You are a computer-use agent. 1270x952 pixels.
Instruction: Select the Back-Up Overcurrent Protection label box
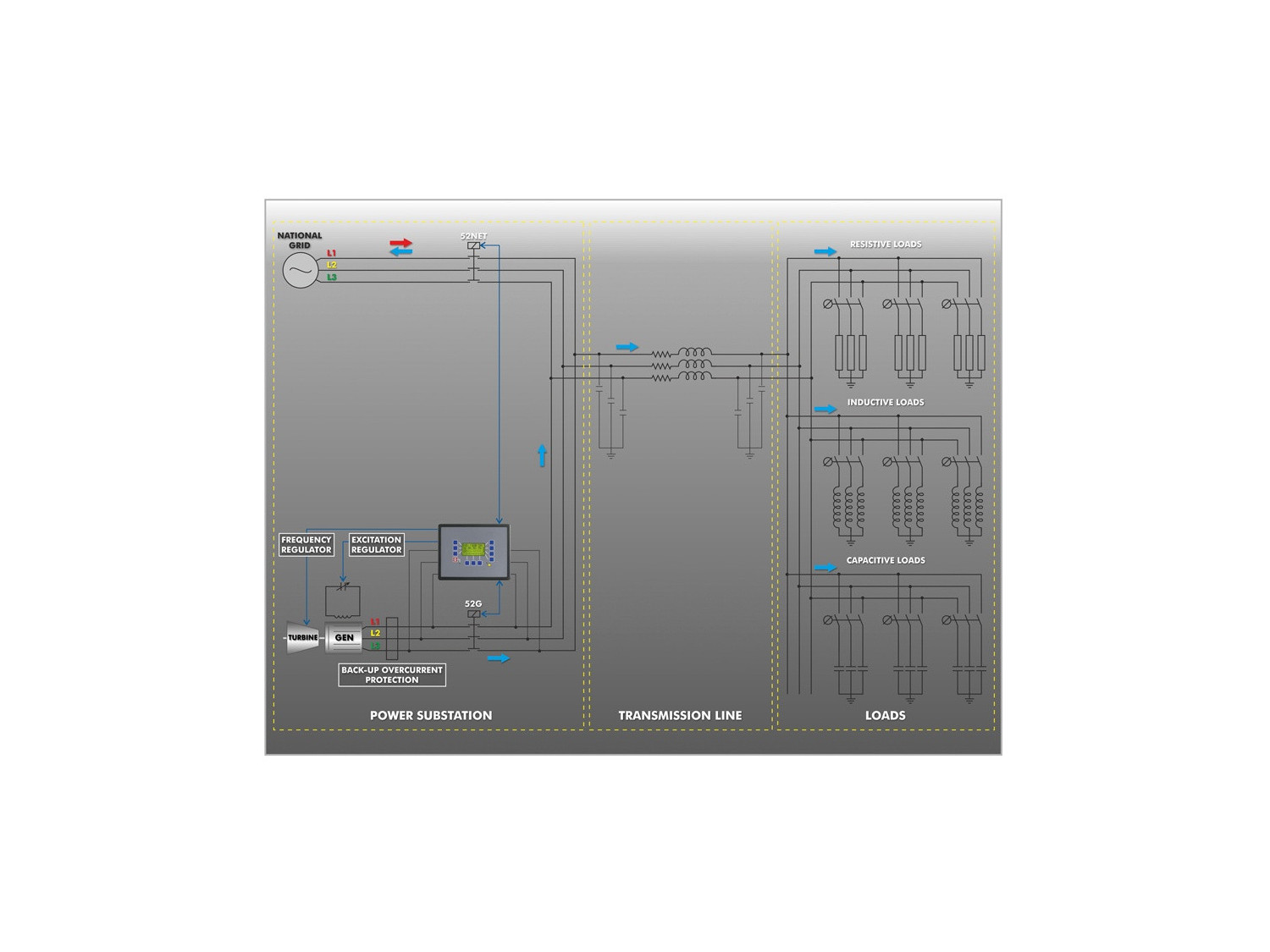click(x=392, y=674)
